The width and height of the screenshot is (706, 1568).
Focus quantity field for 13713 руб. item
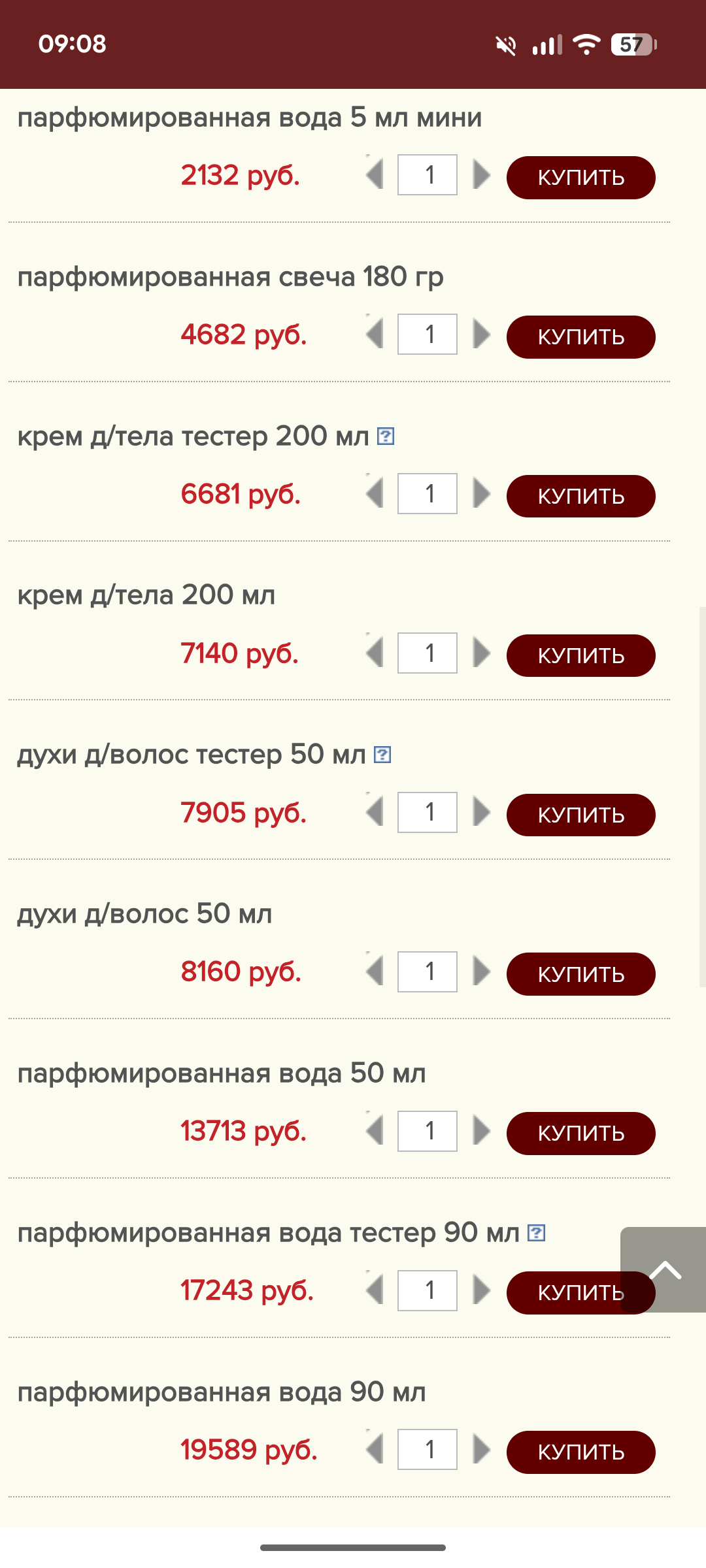click(x=428, y=1131)
